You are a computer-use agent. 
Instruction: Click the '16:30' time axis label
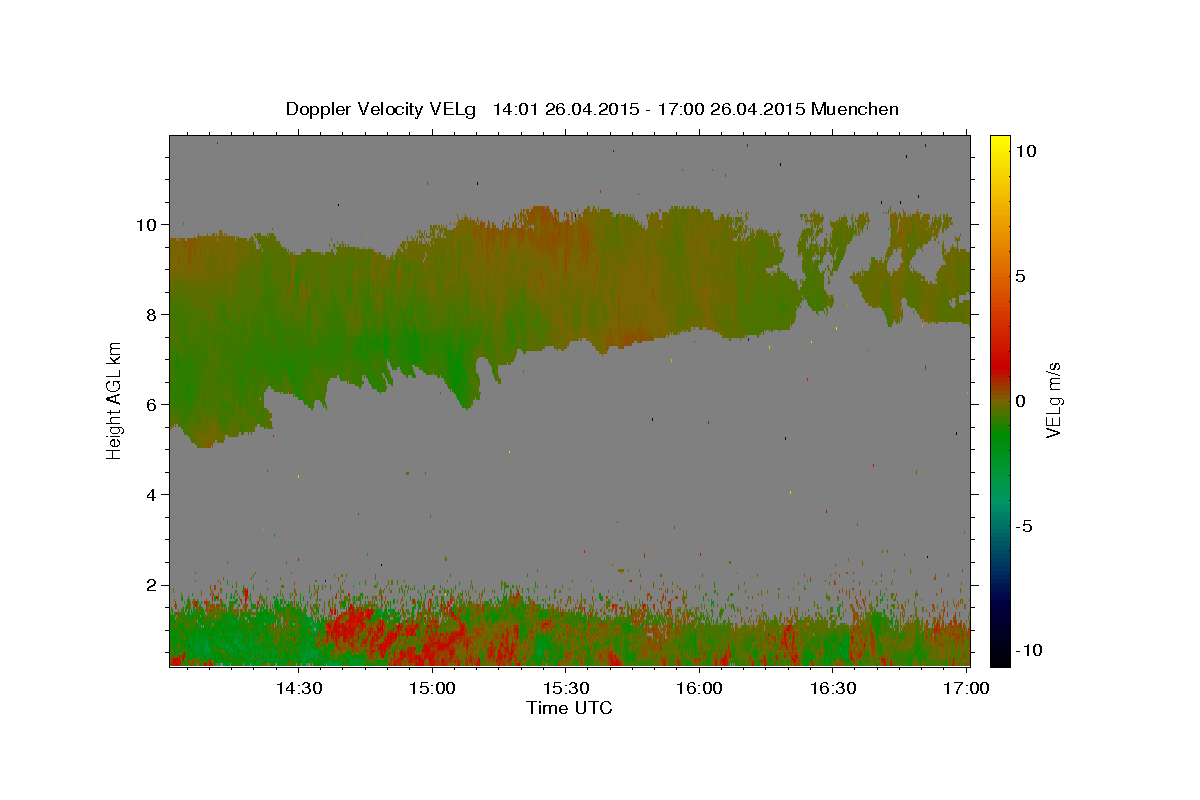832,689
